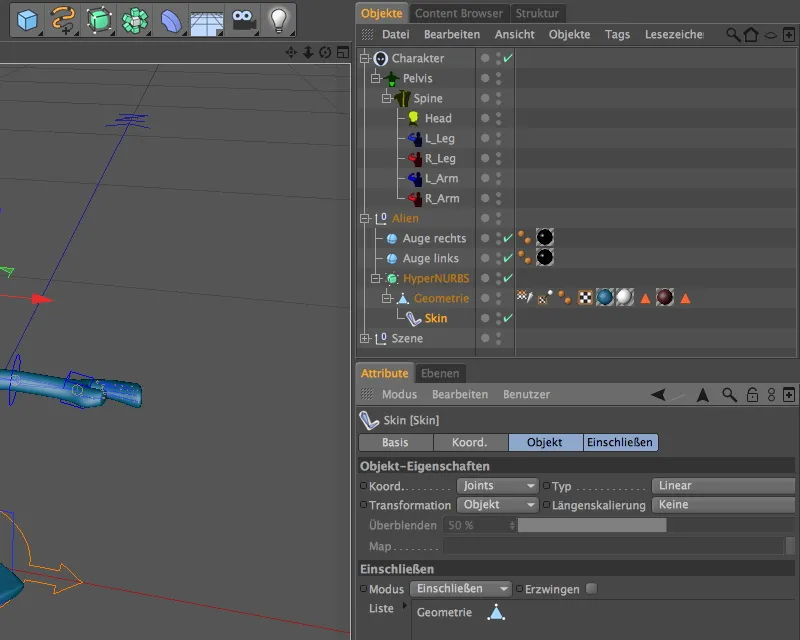Collapse the Alien tree node
Viewport: 800px width, 640px height.
[x=365, y=218]
